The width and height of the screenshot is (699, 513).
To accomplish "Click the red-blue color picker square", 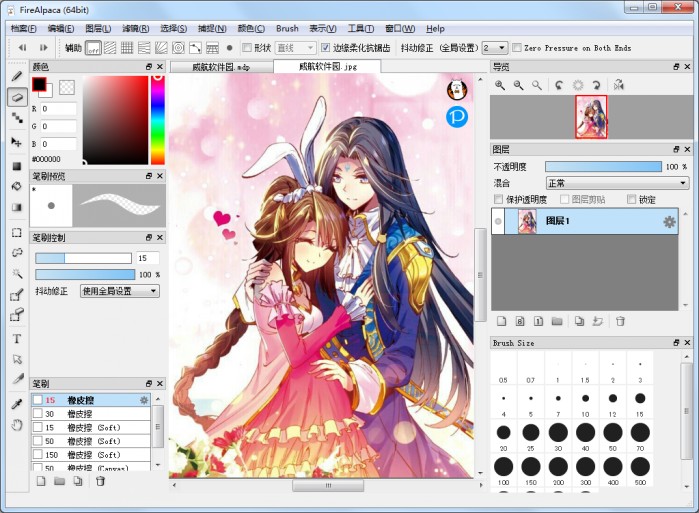I will 116,120.
